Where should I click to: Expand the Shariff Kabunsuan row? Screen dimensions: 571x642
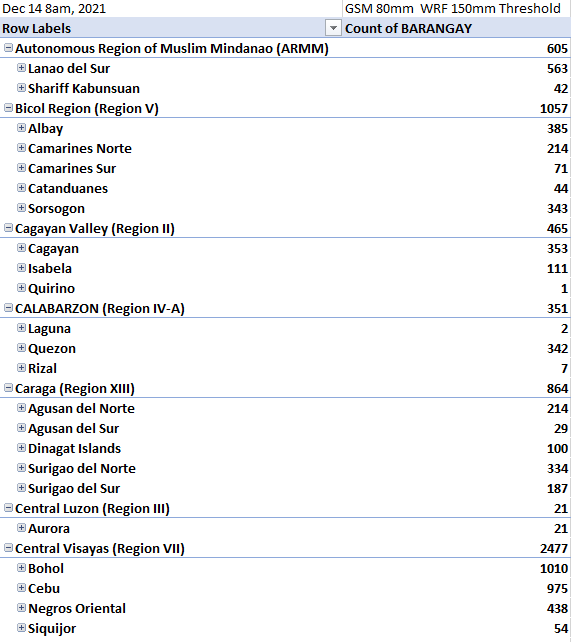tap(21, 88)
